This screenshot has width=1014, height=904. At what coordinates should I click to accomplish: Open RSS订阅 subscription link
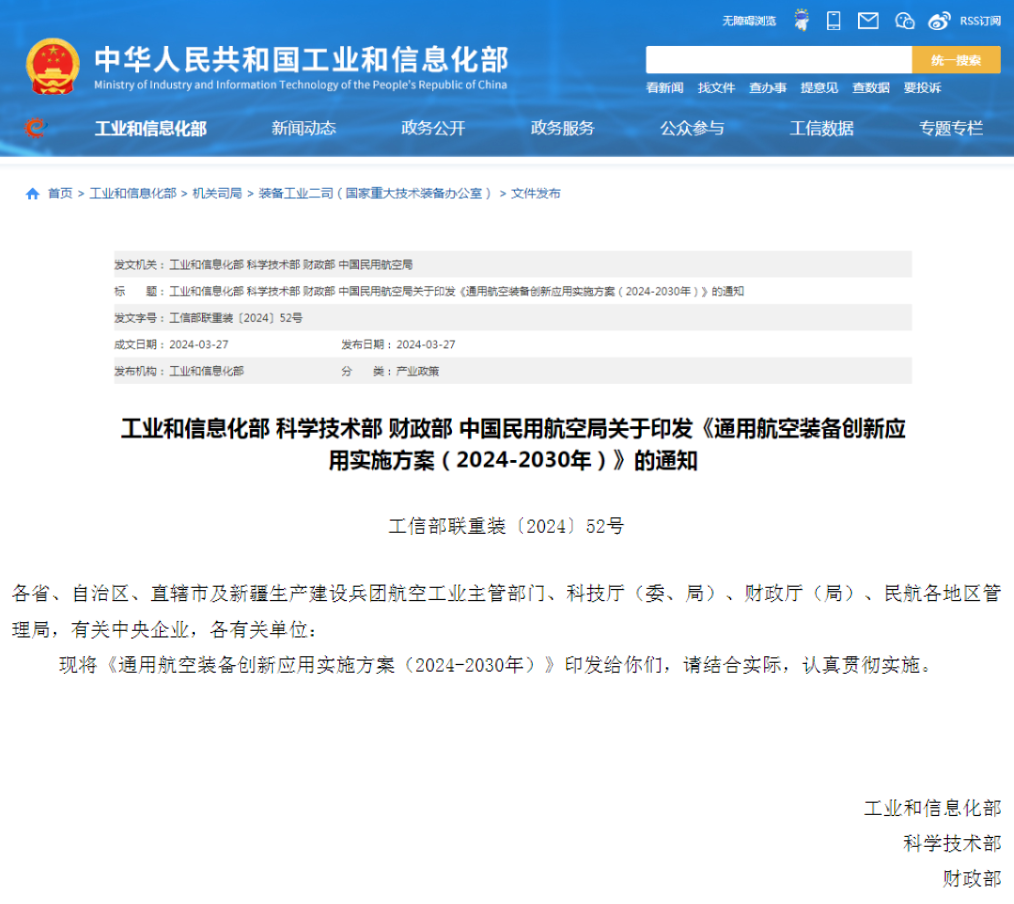980,21
